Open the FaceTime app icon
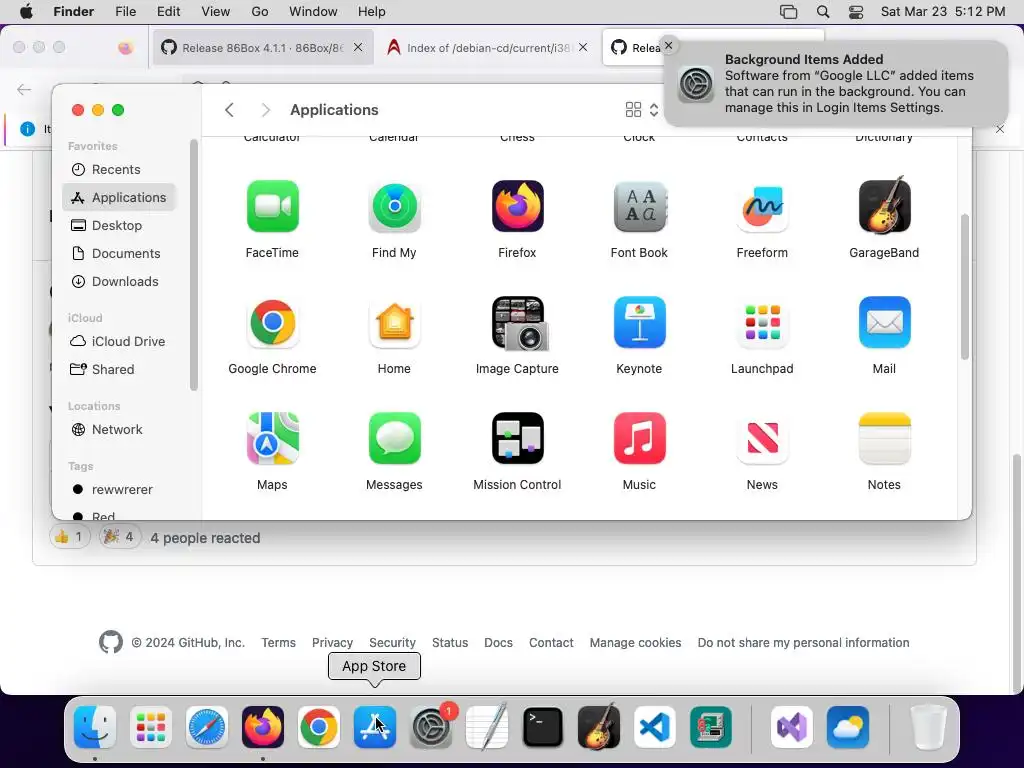This screenshot has width=1024, height=768. tap(272, 206)
